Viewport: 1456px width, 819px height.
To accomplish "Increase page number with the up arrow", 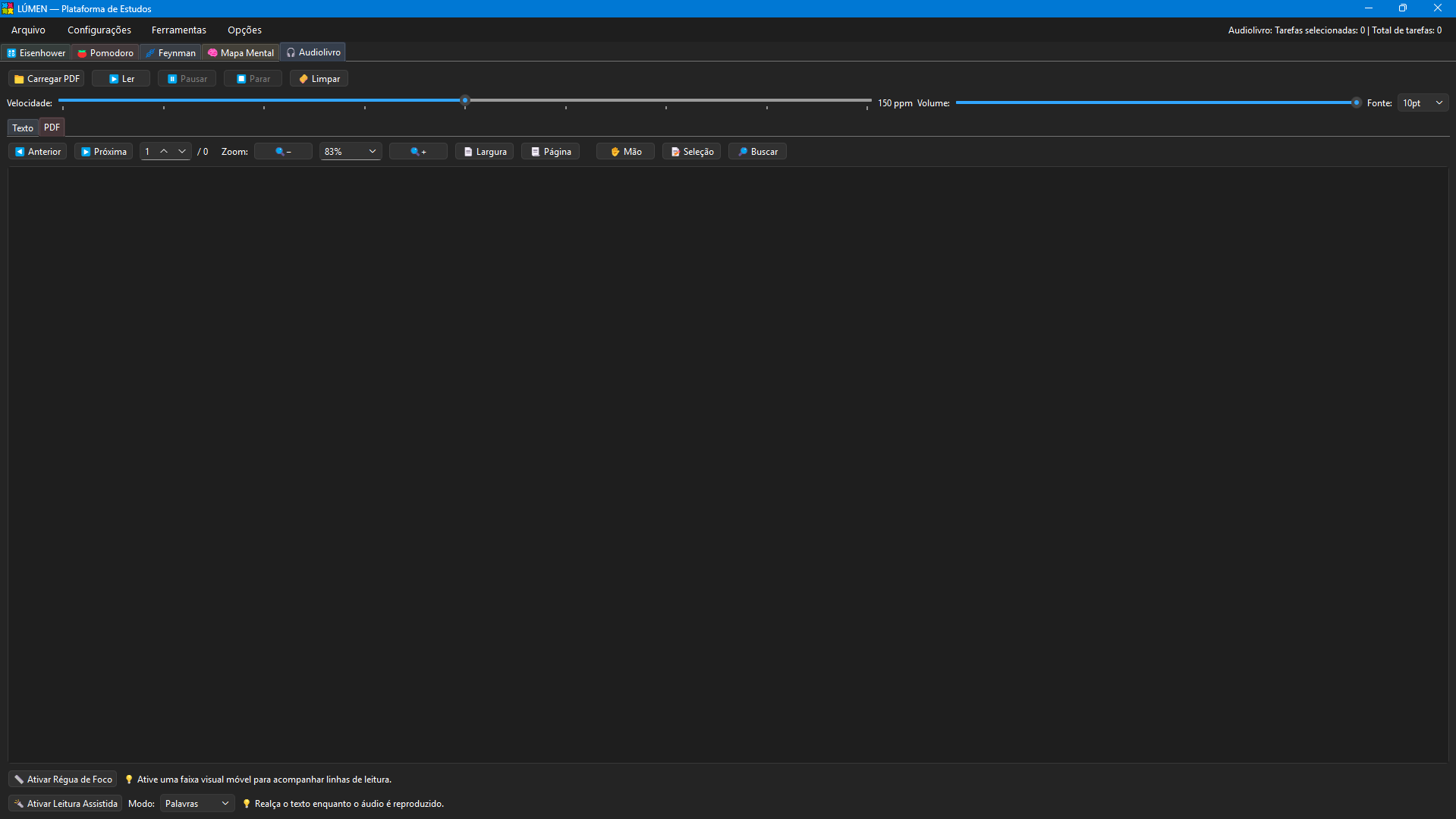I will (x=164, y=152).
